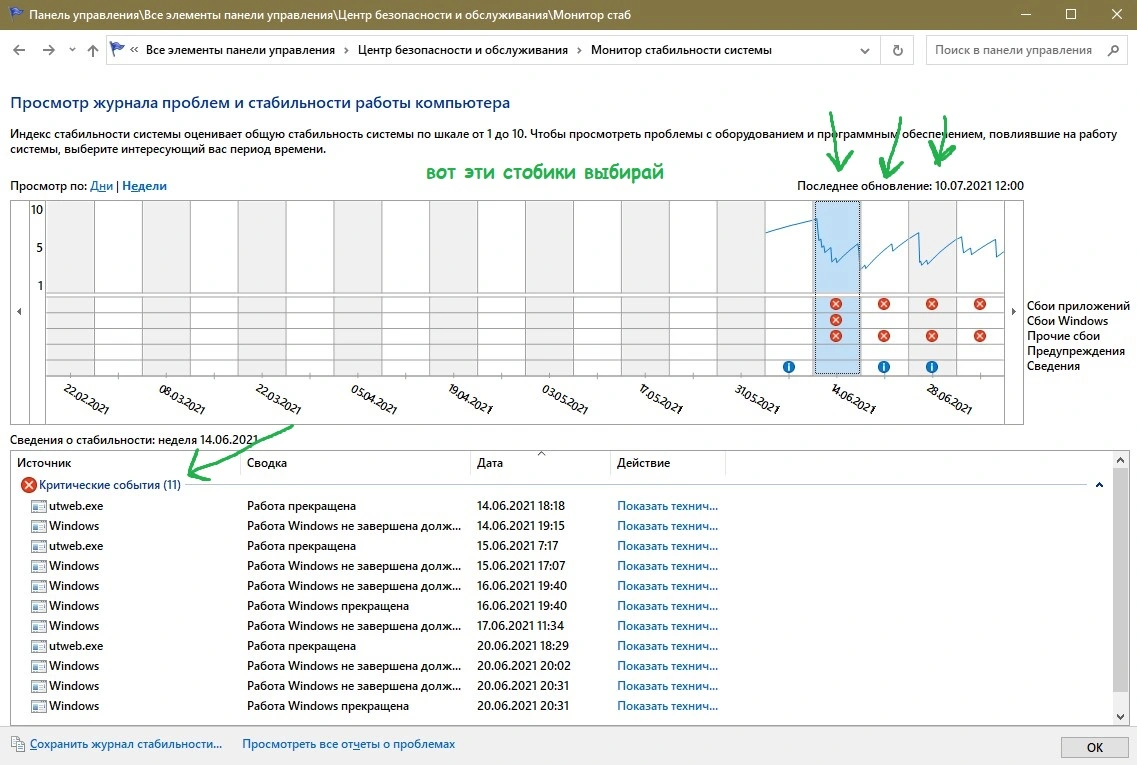
Task: Select Windows row dated 20.06.2021 20:02
Action: coord(374,666)
